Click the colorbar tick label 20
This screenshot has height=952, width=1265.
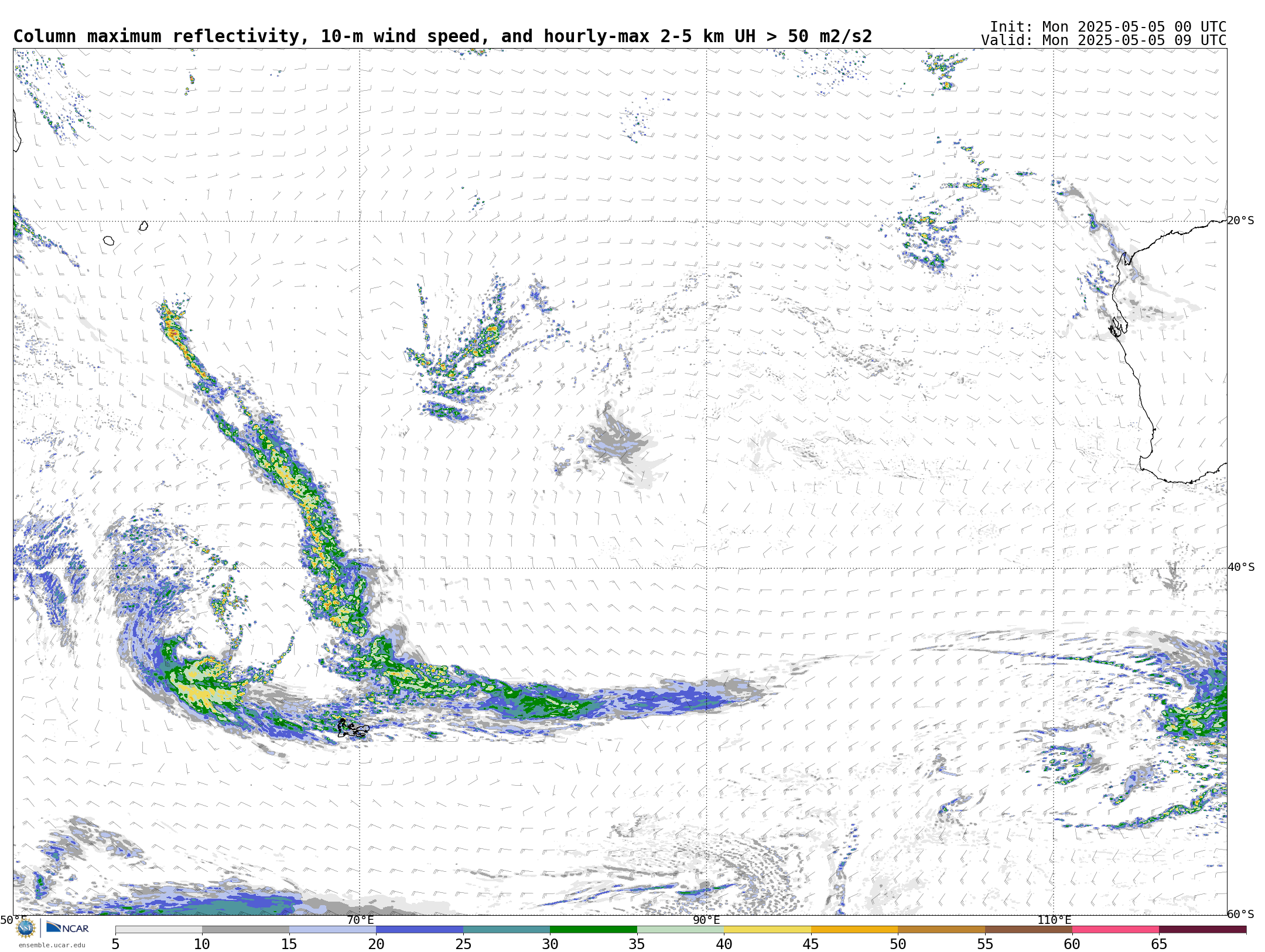pos(376,944)
